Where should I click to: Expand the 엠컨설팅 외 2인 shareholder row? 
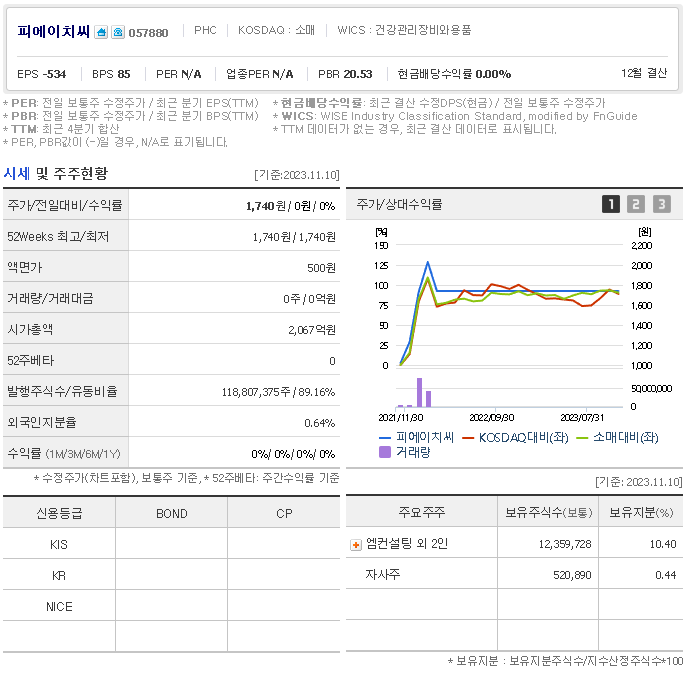tap(356, 545)
